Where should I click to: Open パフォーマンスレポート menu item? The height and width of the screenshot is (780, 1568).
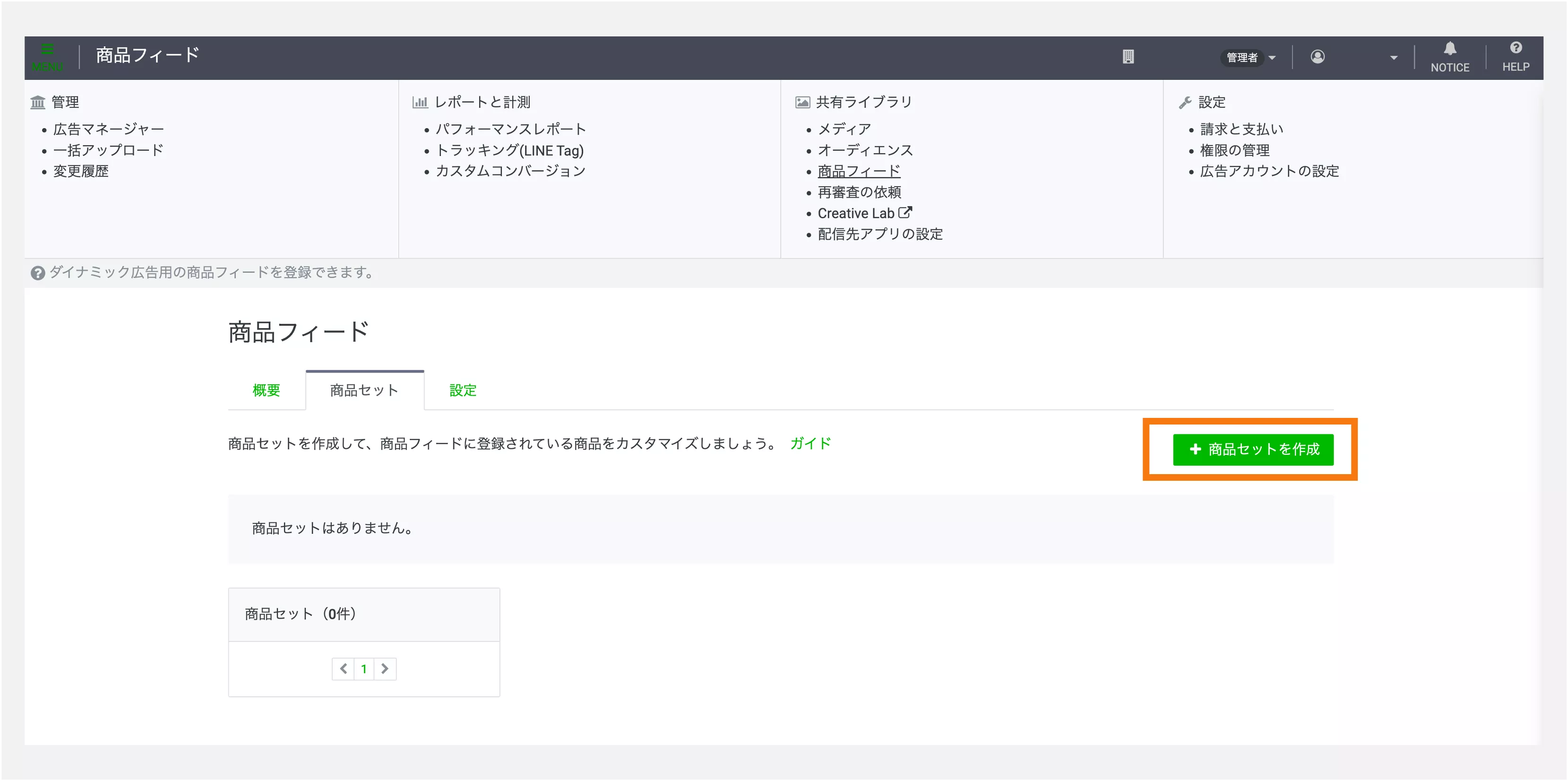pos(511,129)
